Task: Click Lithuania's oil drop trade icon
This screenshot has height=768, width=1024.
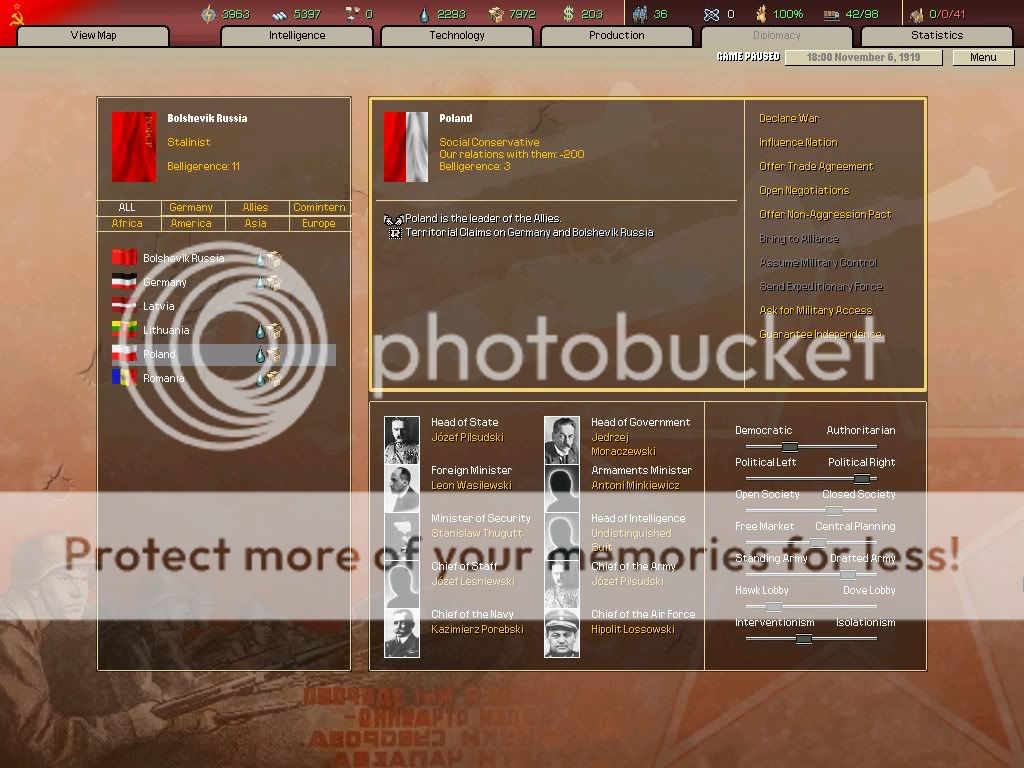Action: pyautogui.click(x=260, y=331)
